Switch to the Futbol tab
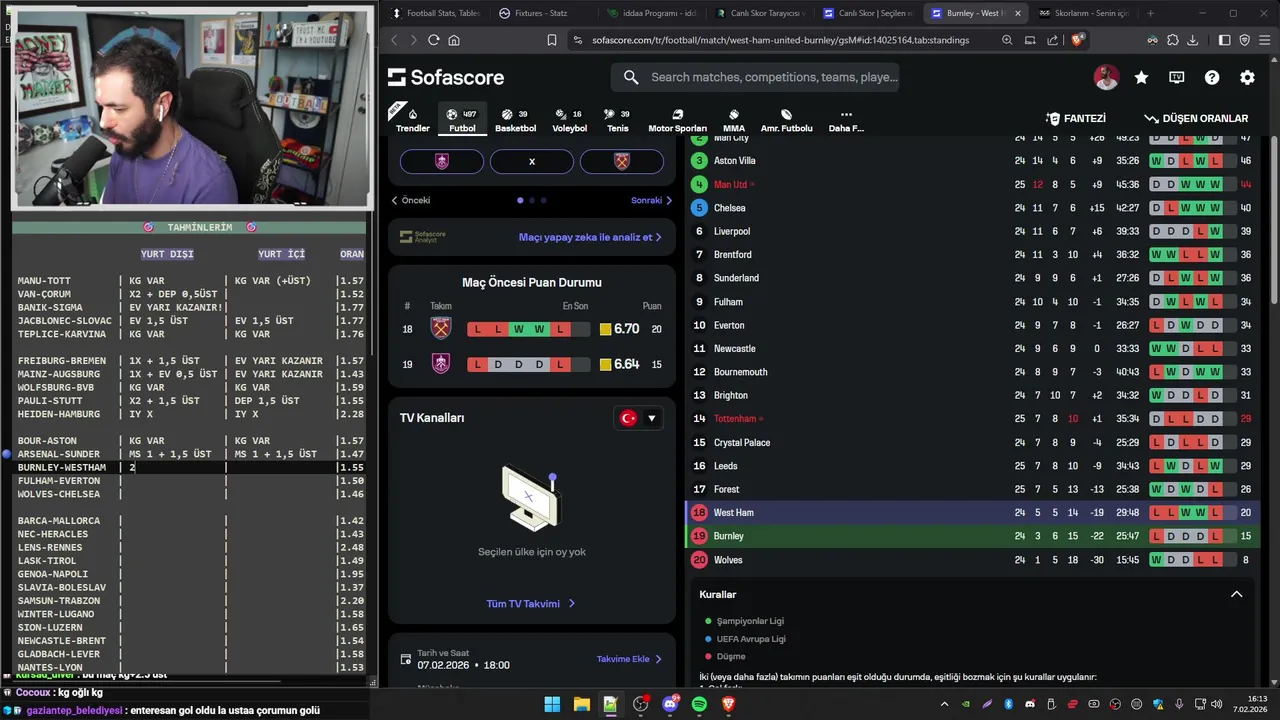The height and width of the screenshot is (720, 1280). coord(462,120)
